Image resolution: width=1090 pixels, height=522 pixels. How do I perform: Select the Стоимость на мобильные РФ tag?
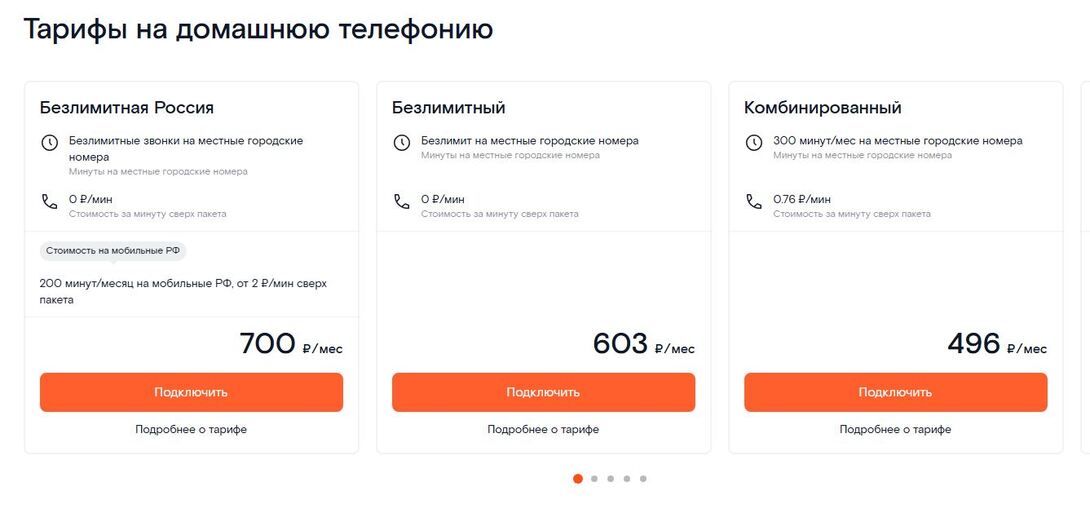pyautogui.click(x=113, y=250)
